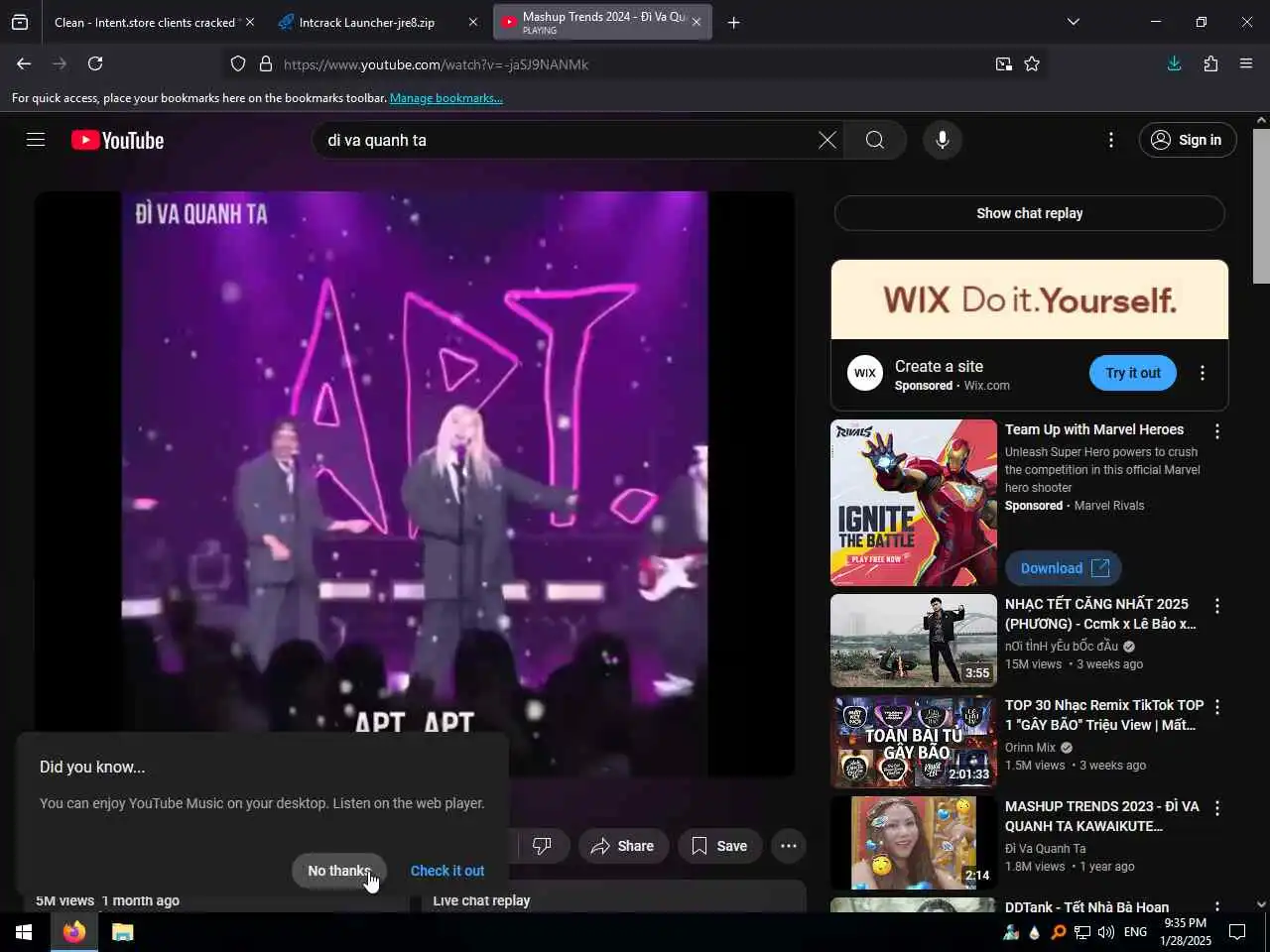Screen dimensions: 1270x952
Task: Open options for MASHUP TRENDS 2023 video
Action: tap(1217, 808)
